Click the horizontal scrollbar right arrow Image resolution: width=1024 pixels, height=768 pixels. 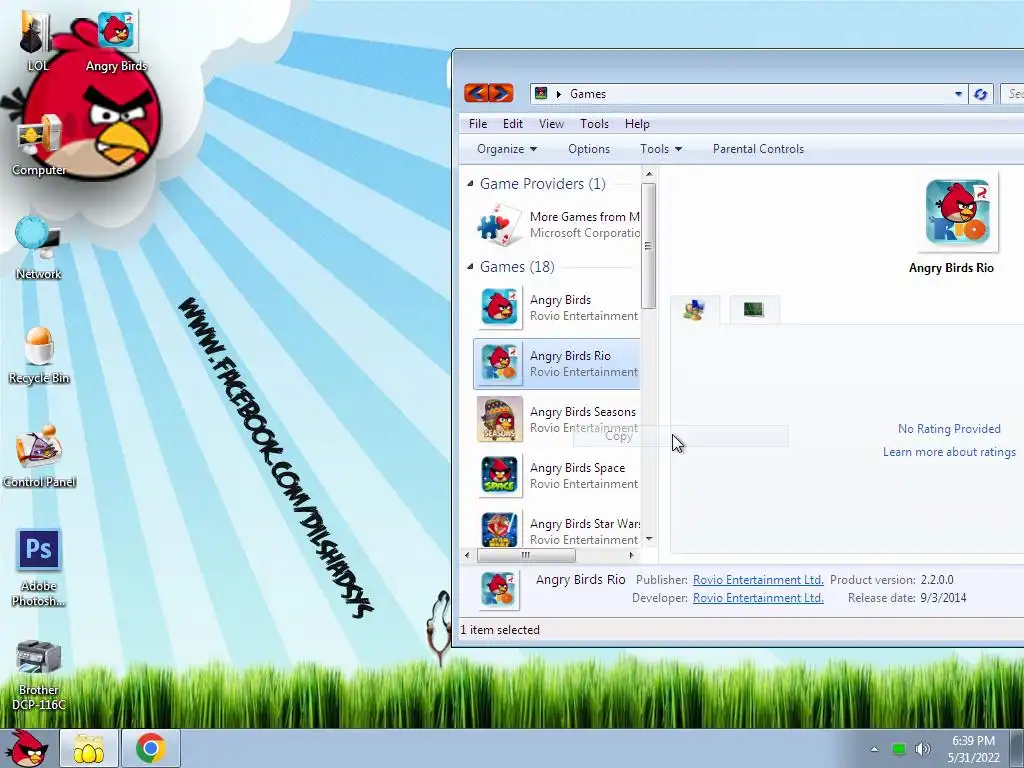point(632,555)
